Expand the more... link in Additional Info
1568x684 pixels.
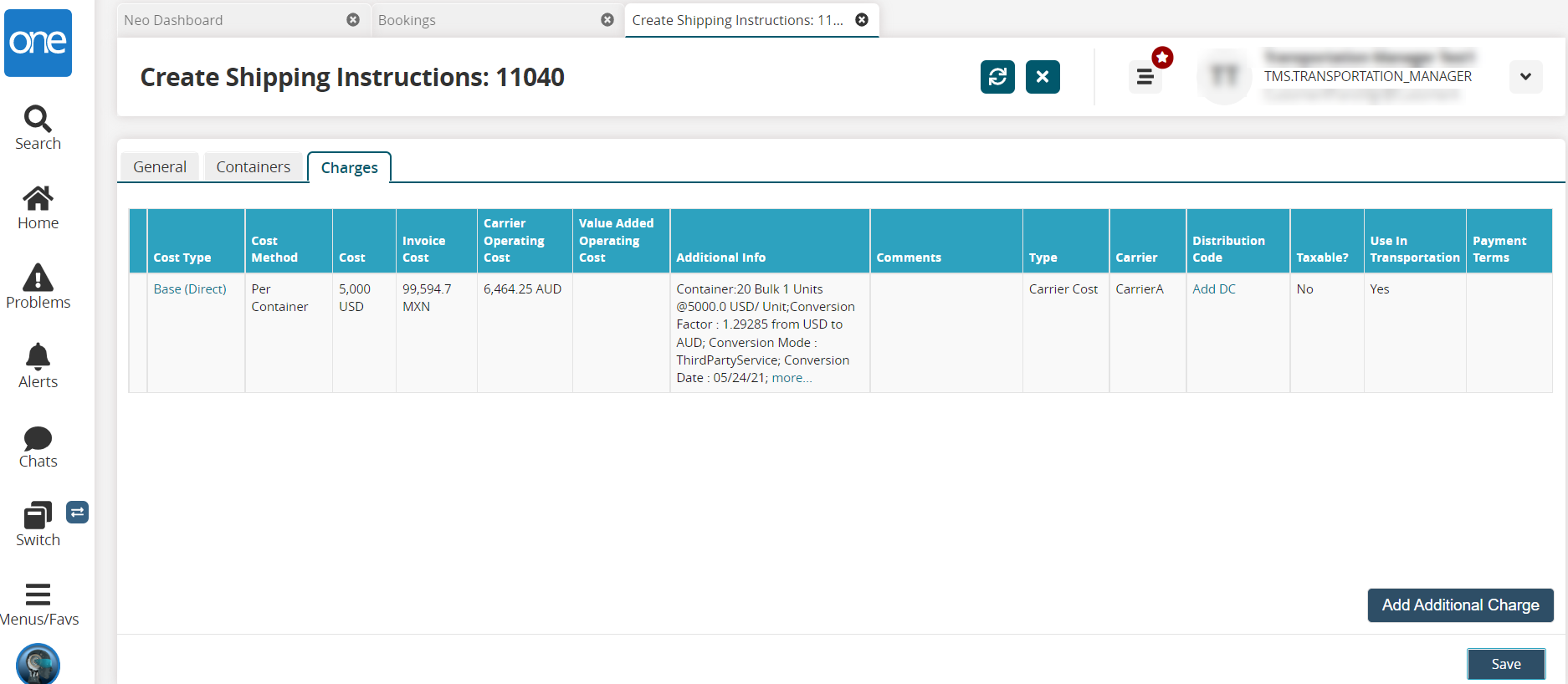coord(792,378)
